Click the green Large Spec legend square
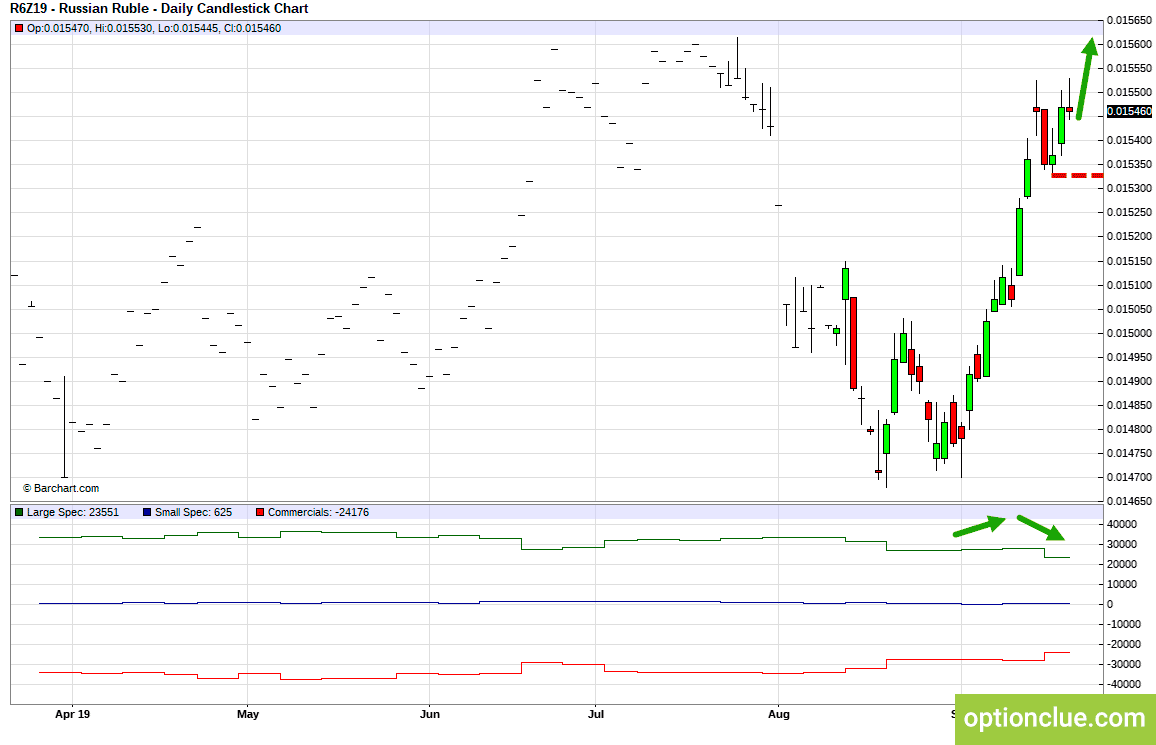The height and width of the screenshot is (745, 1156). coord(19,512)
